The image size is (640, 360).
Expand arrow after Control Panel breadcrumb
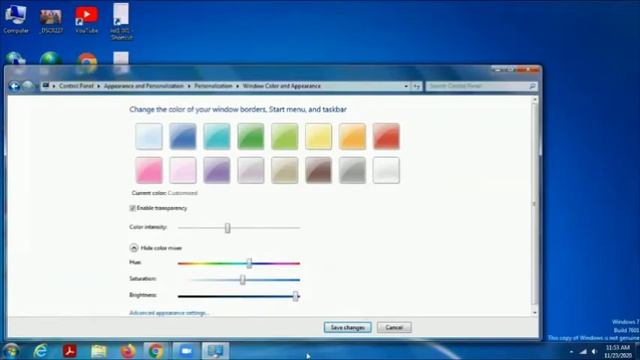point(98,86)
